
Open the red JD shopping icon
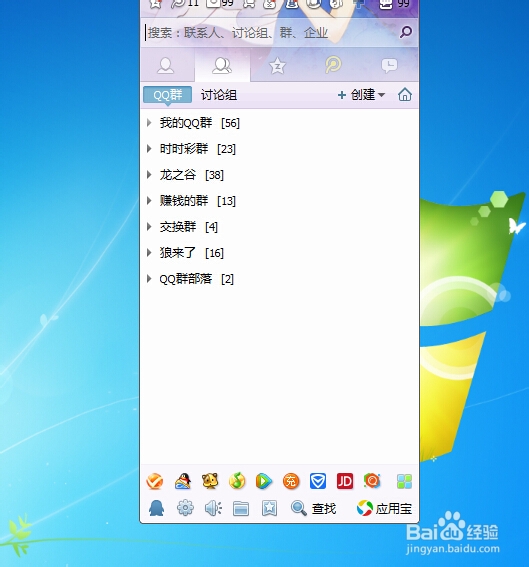pos(345,481)
